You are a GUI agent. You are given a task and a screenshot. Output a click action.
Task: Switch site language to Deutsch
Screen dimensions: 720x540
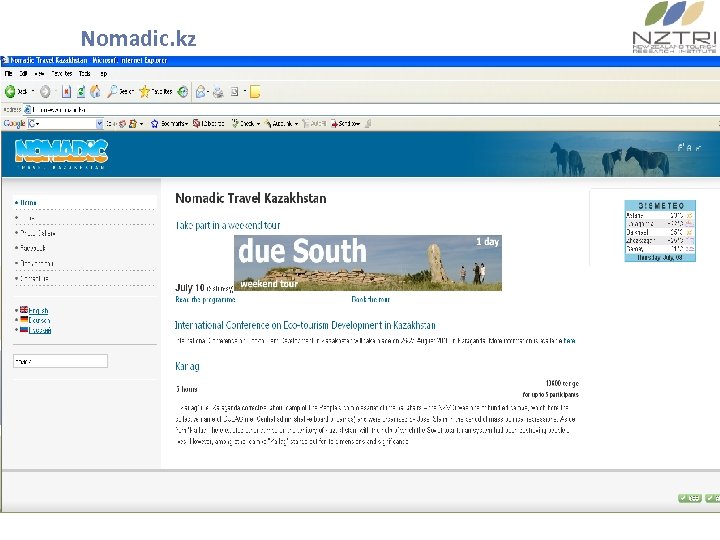coord(39,321)
